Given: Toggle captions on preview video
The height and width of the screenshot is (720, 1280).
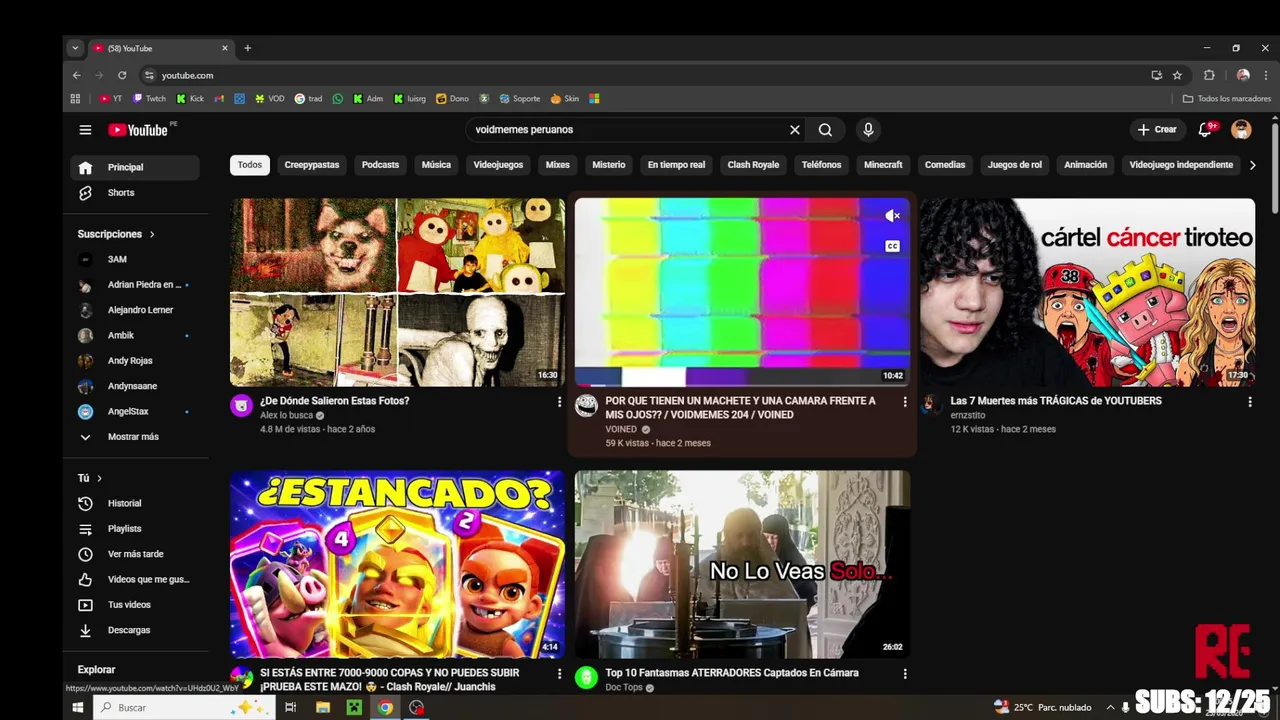Looking at the screenshot, I should tap(892, 246).
